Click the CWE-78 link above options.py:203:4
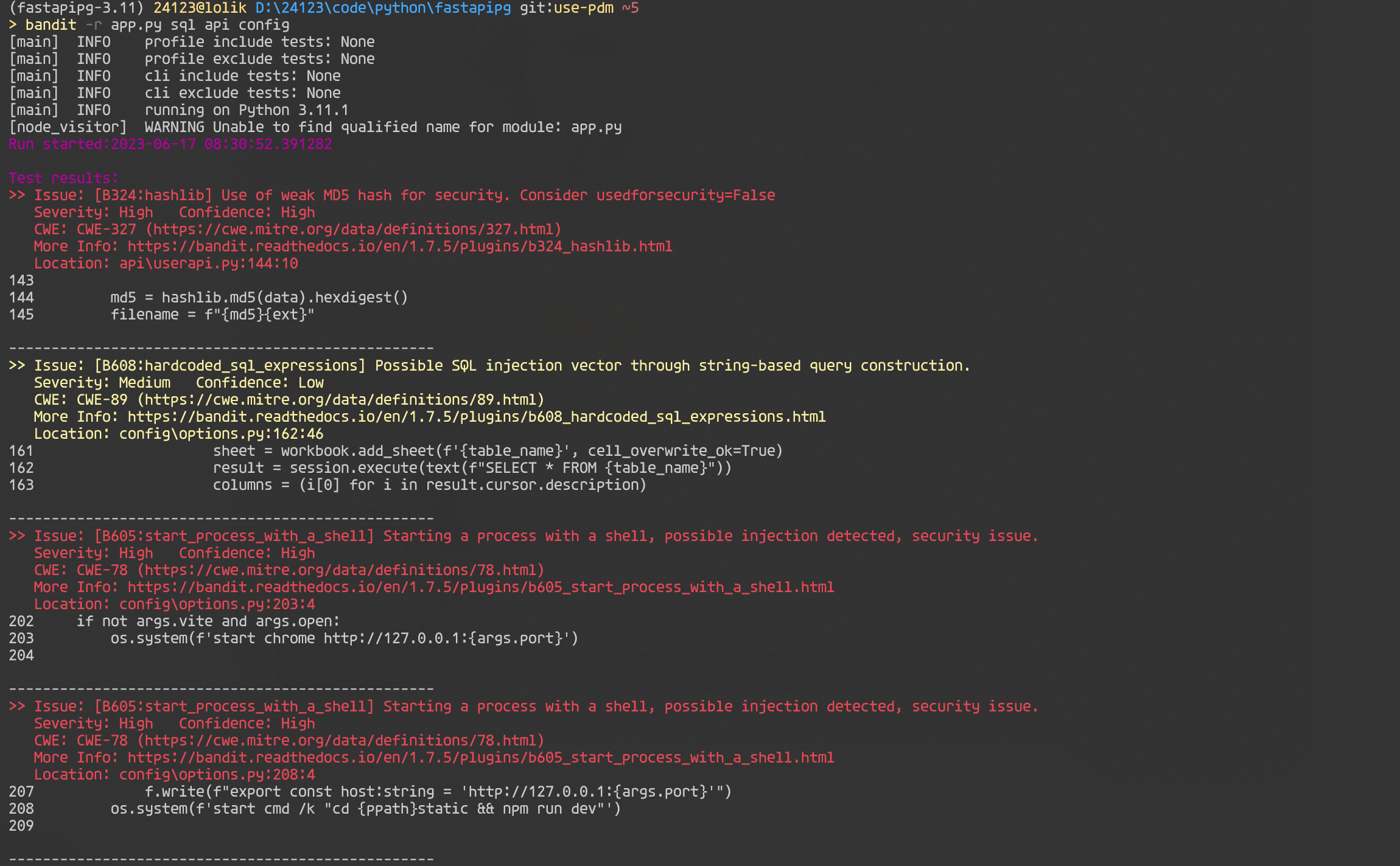Image resolution: width=1400 pixels, height=866 pixels. pyautogui.click(x=340, y=570)
